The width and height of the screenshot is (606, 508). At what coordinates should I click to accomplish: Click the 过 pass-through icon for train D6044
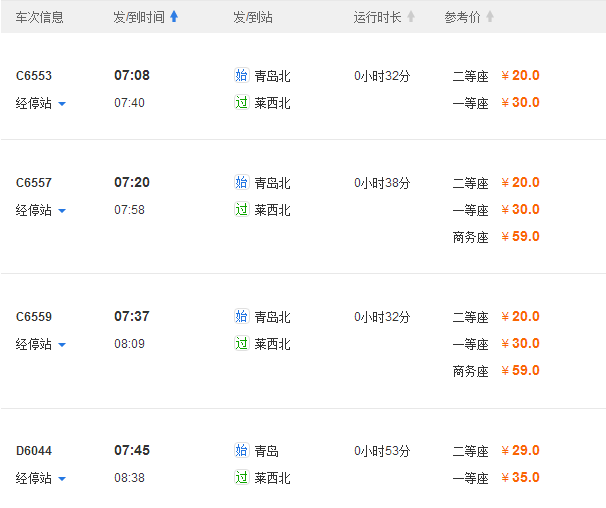pos(241,477)
